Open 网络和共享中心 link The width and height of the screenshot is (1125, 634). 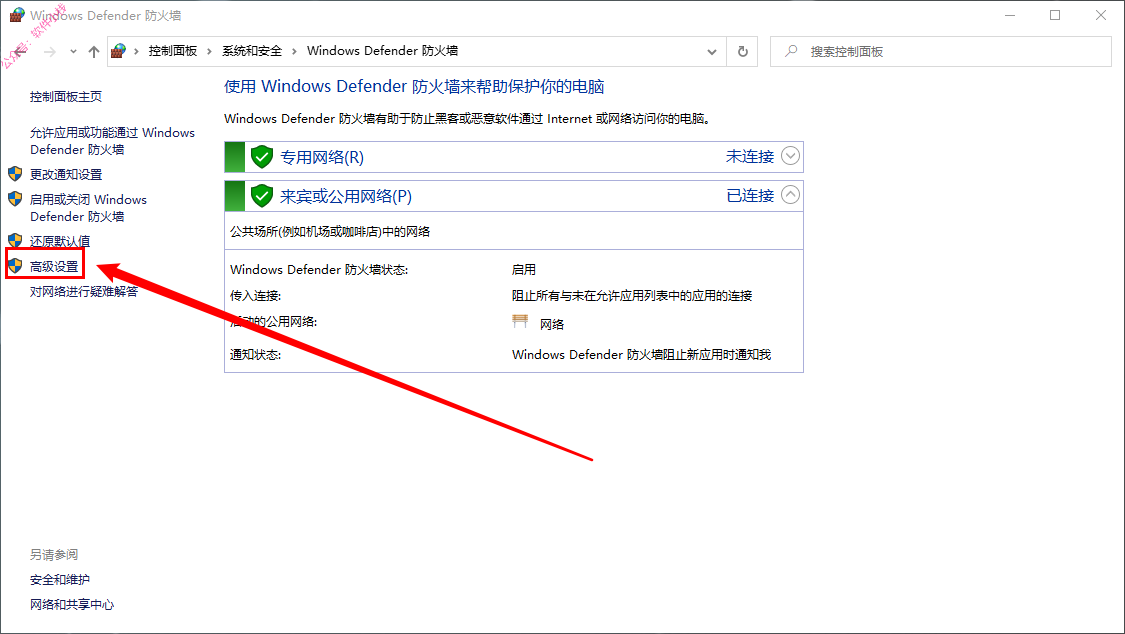(72, 605)
